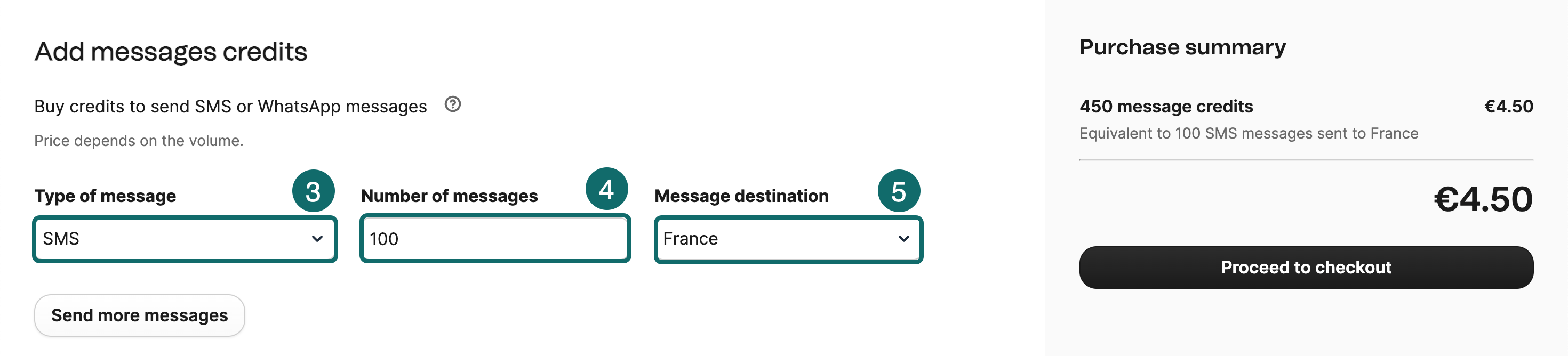This screenshot has height=356, width=1568.
Task: Click the Message destination label
Action: (x=741, y=196)
